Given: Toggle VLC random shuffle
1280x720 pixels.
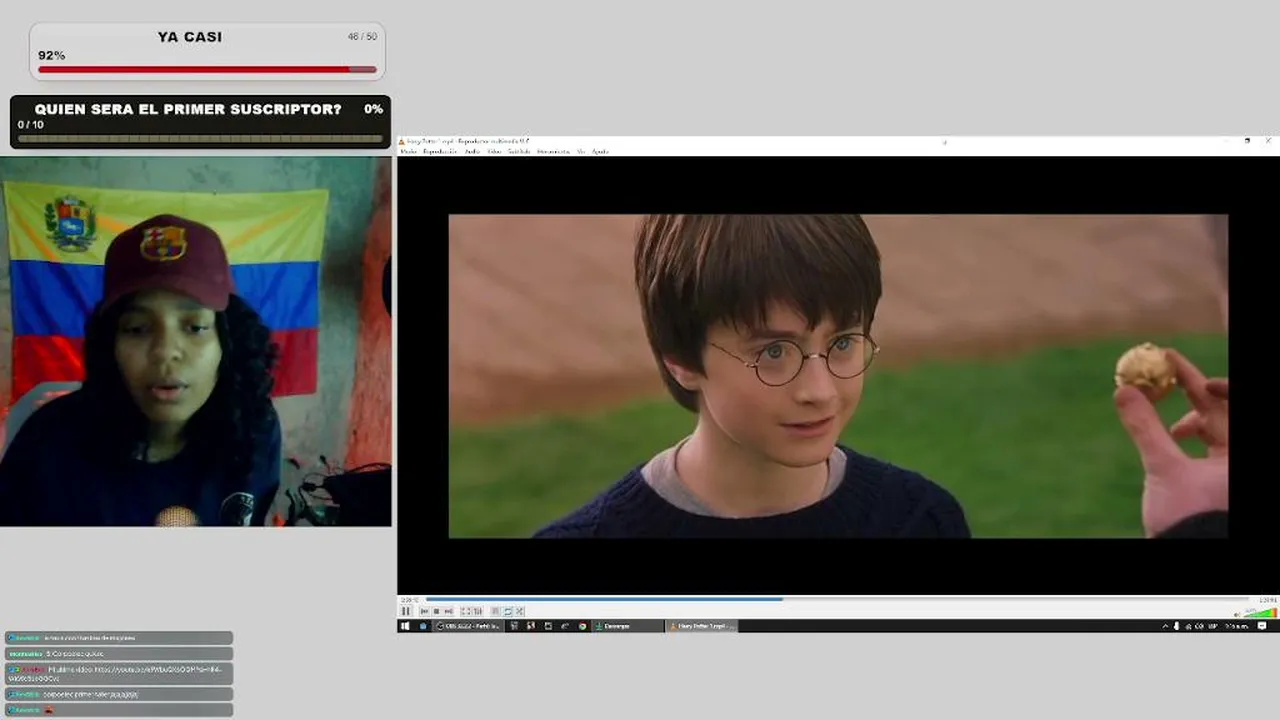Looking at the screenshot, I should coord(520,611).
